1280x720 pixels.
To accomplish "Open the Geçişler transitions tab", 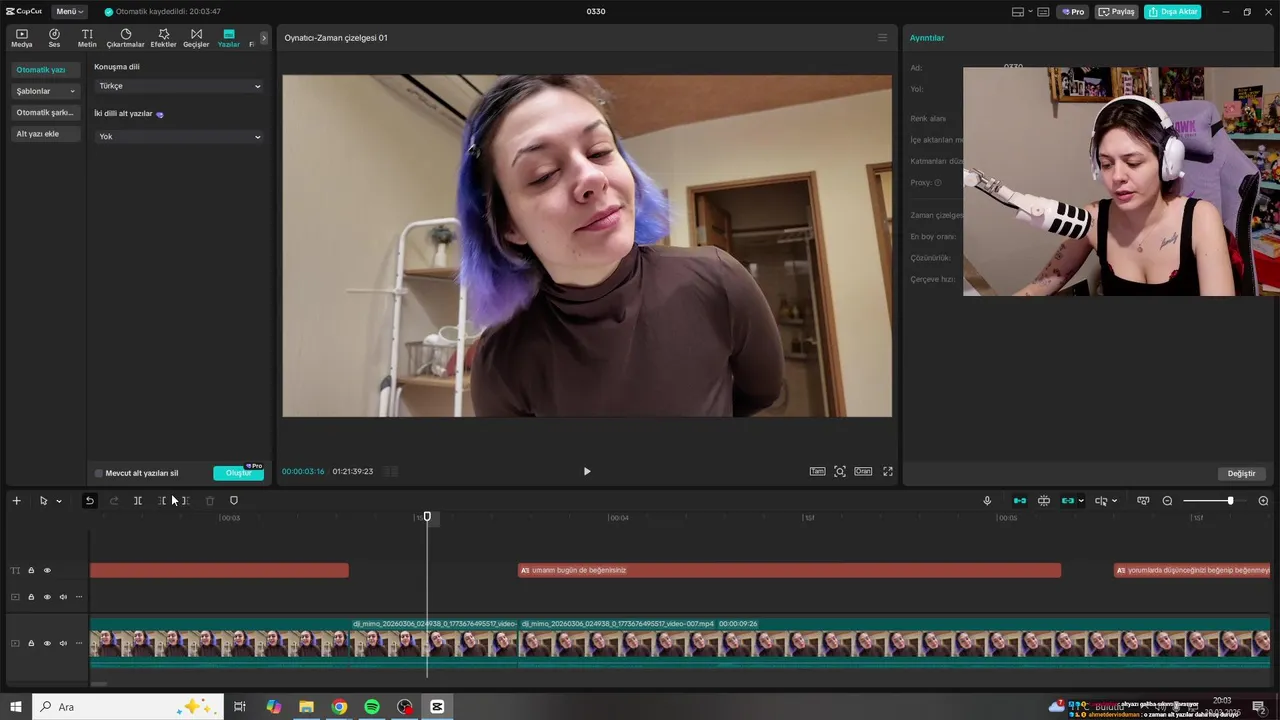I will pyautogui.click(x=196, y=38).
